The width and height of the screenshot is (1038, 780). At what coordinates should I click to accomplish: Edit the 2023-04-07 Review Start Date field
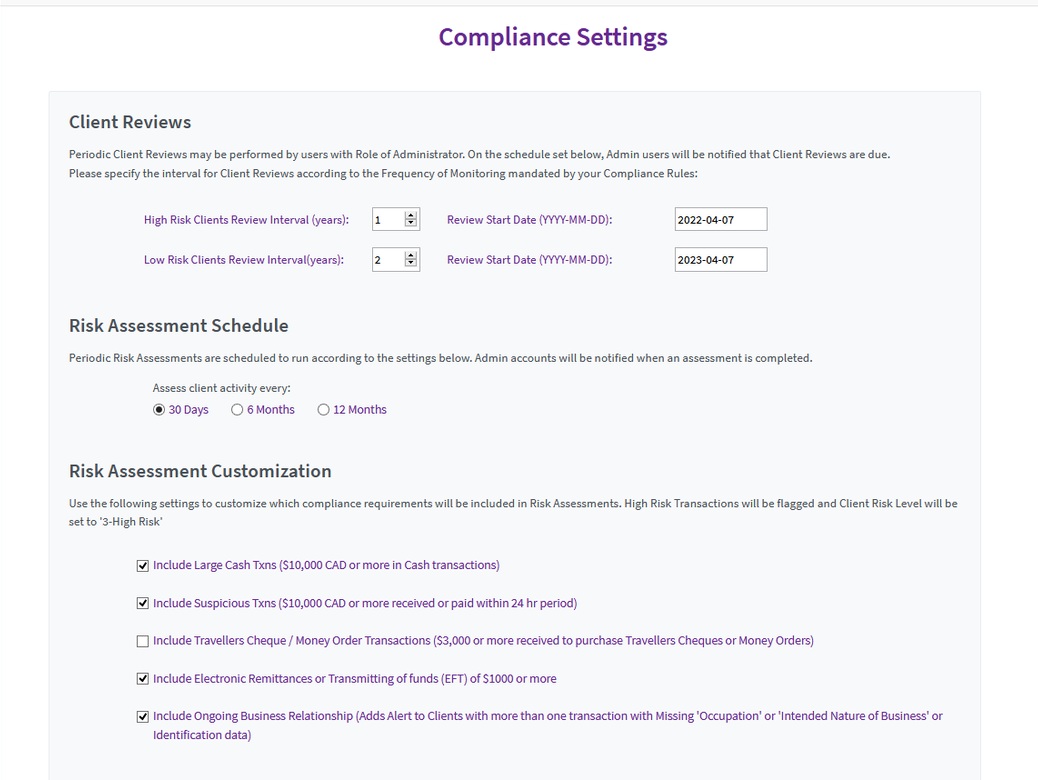click(x=721, y=260)
